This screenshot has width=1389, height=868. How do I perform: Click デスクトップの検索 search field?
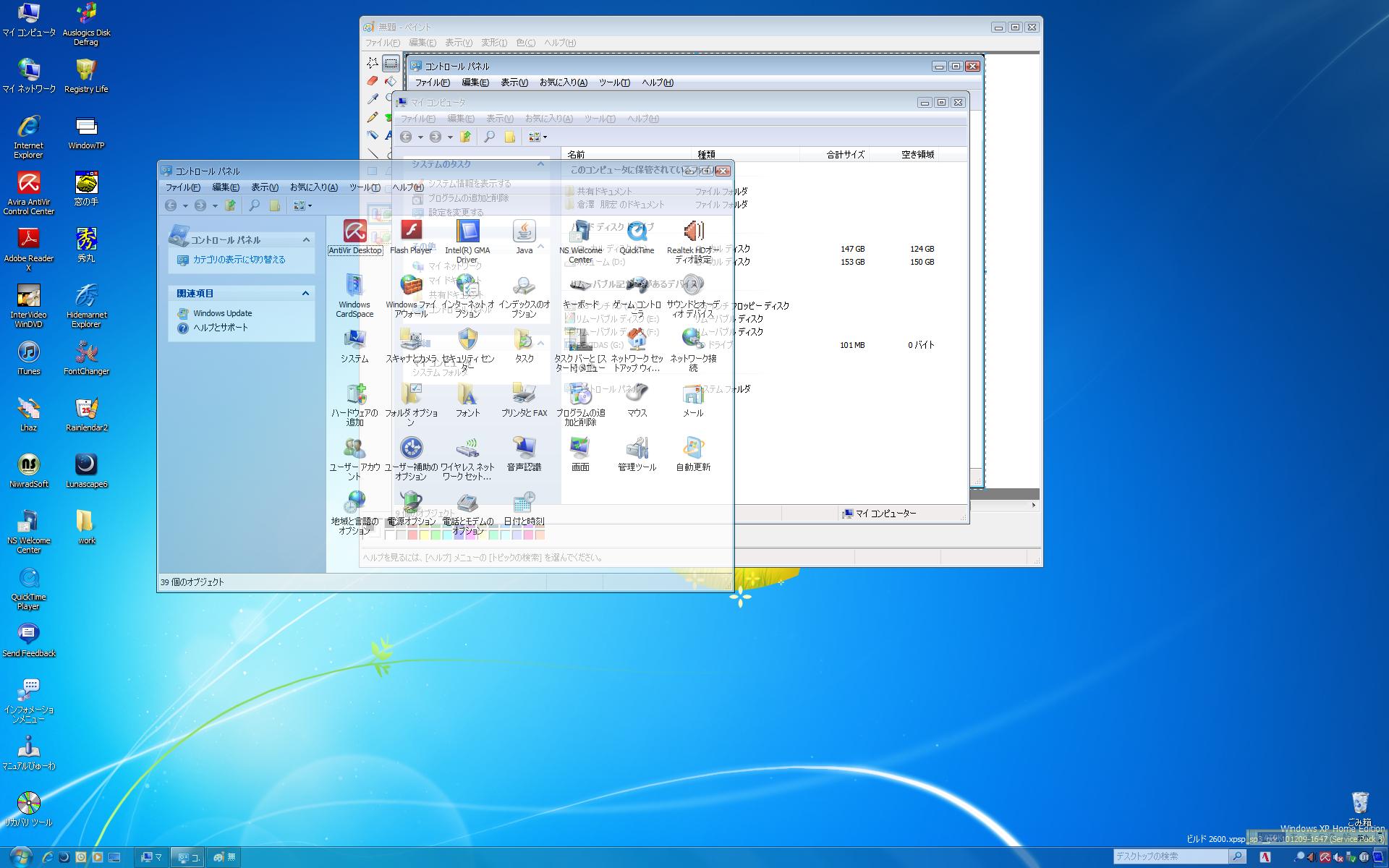coord(1170,856)
